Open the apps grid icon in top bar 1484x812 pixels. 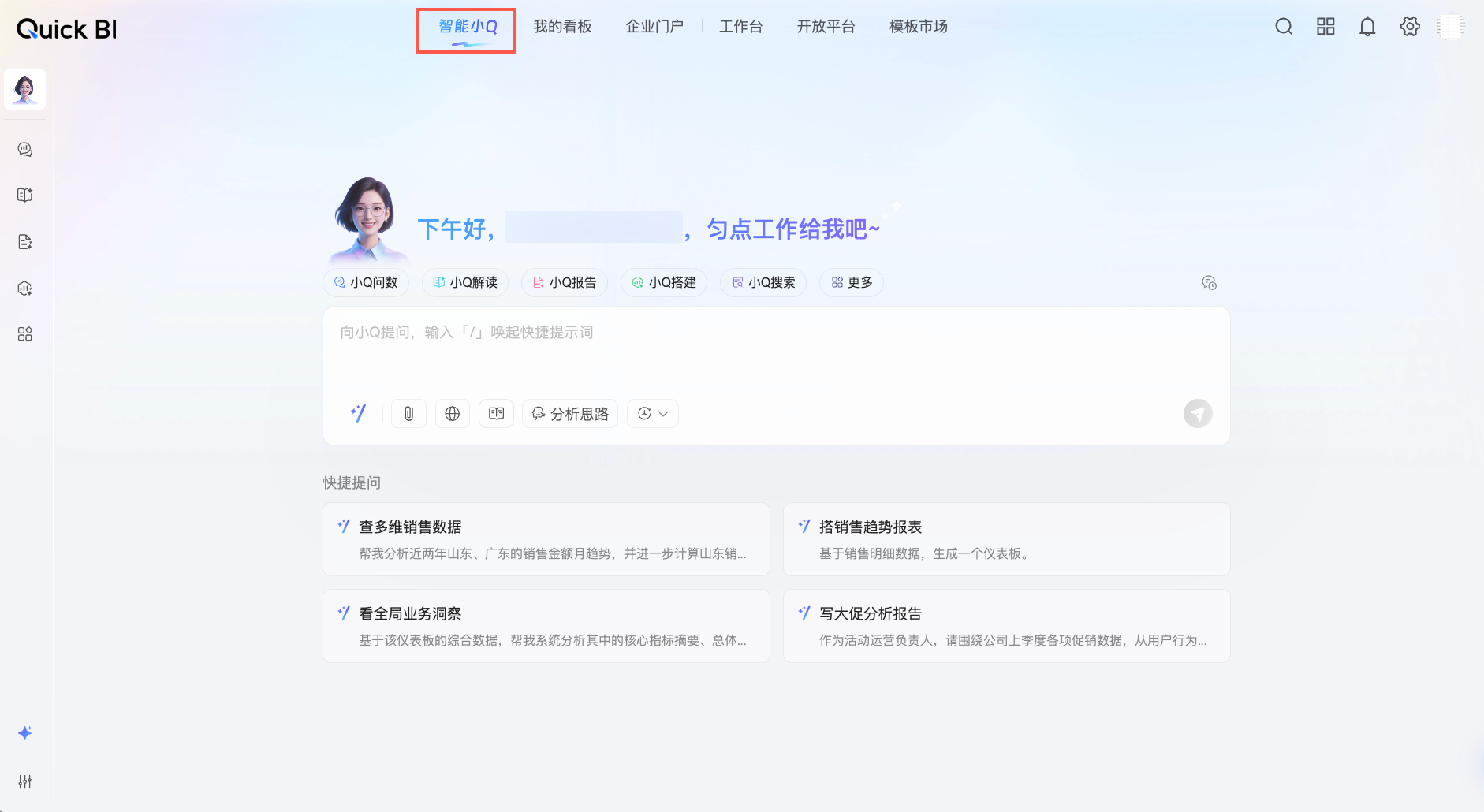pyautogui.click(x=1326, y=27)
